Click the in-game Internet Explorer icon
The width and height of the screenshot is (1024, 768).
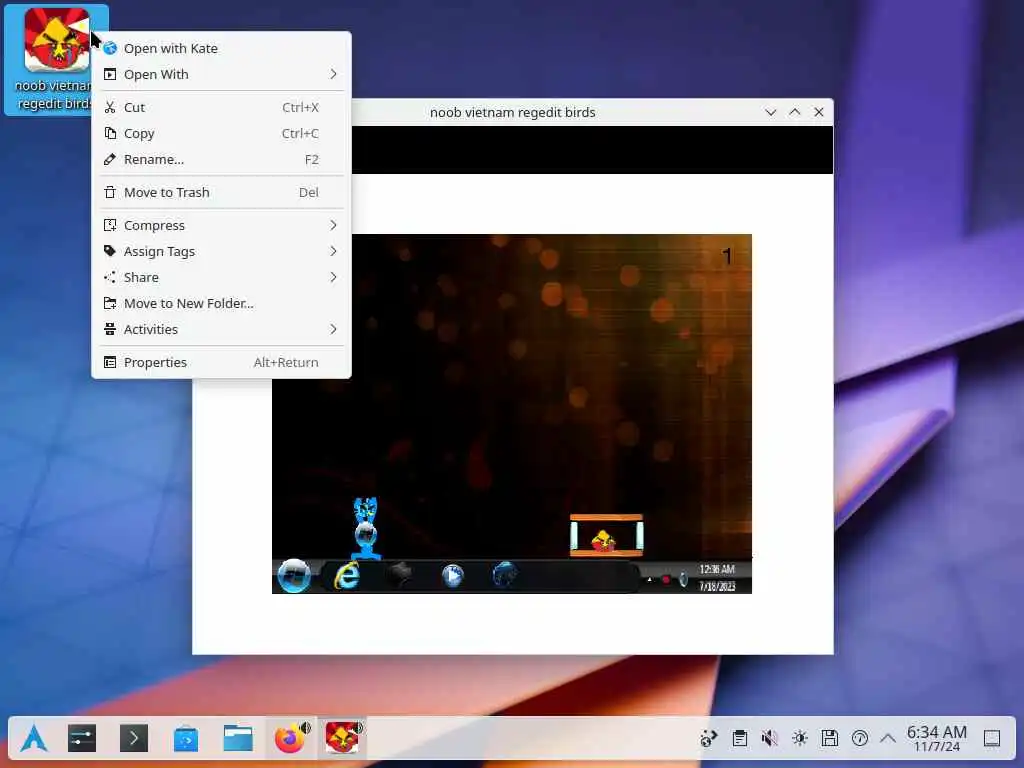347,575
